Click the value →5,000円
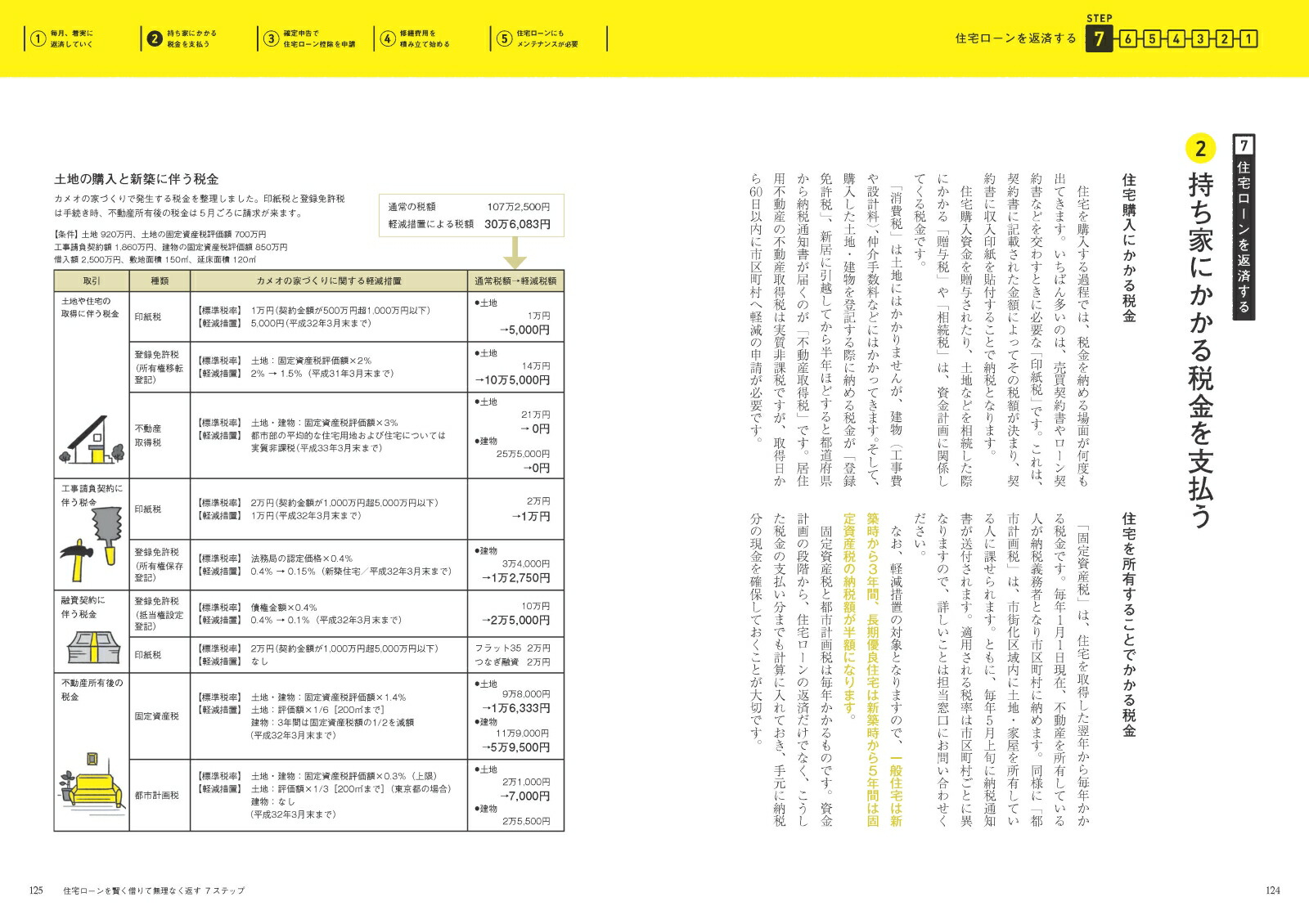Viewport: 1309px width, 924px height. (524, 330)
